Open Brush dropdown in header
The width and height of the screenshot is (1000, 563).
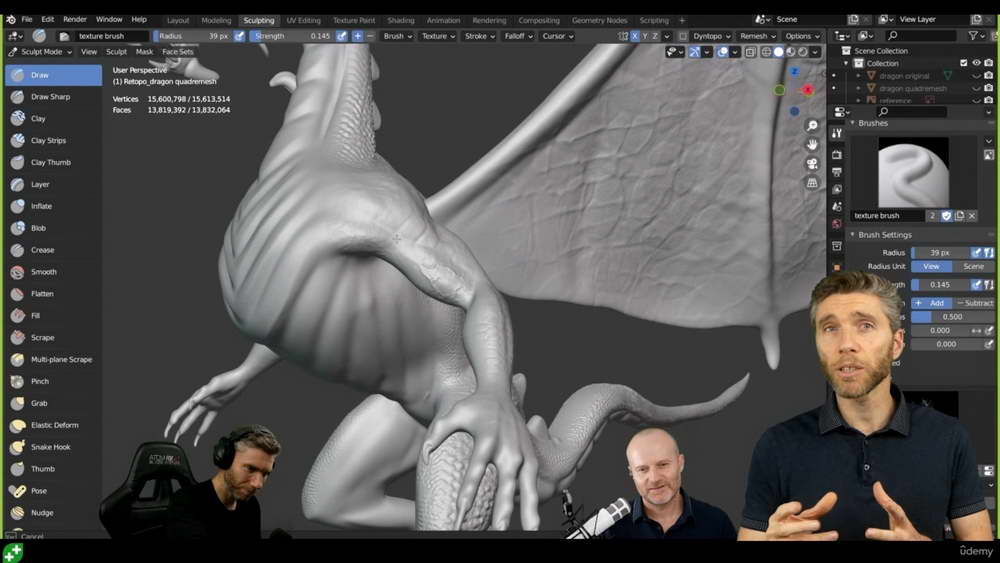pos(397,36)
